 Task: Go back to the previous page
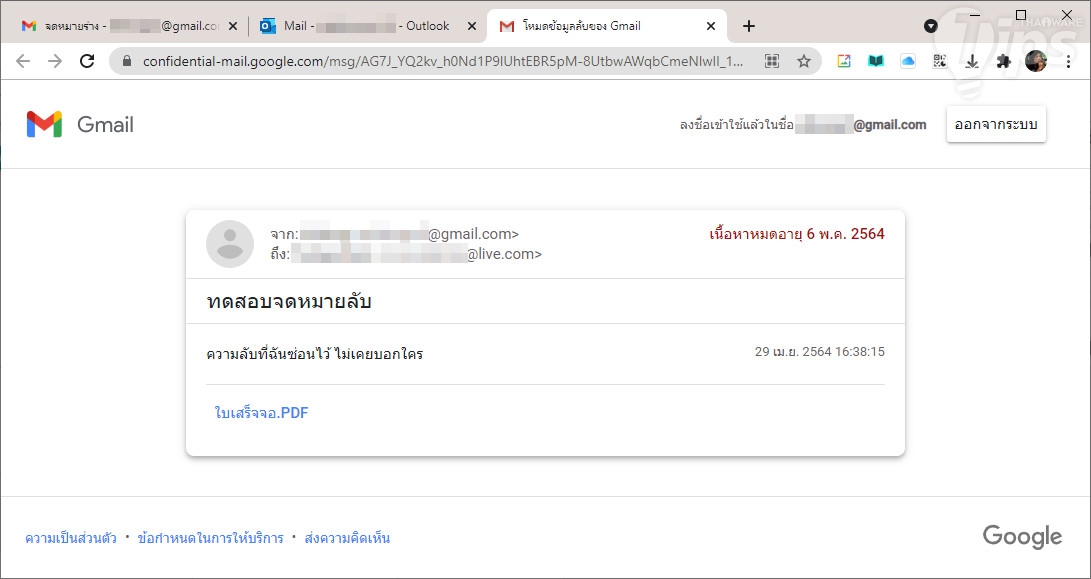[x=23, y=61]
